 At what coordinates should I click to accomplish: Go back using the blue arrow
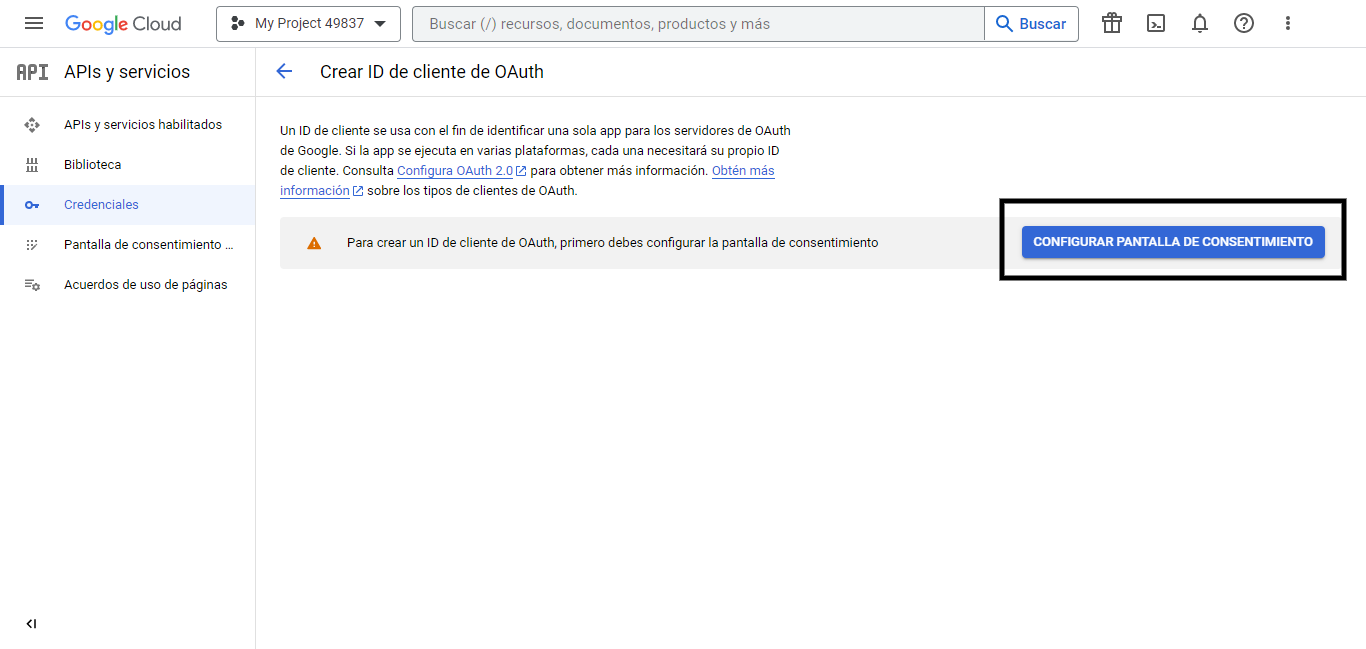point(284,71)
